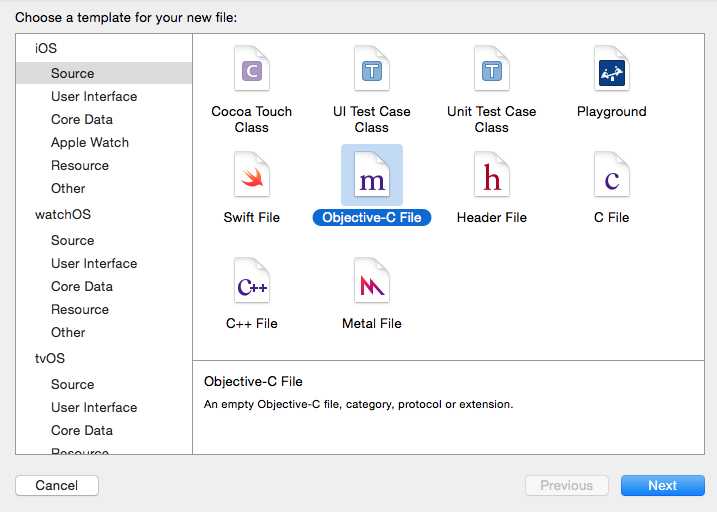Select Core Data under watchOS
This screenshot has width=717, height=512.
pos(82,286)
